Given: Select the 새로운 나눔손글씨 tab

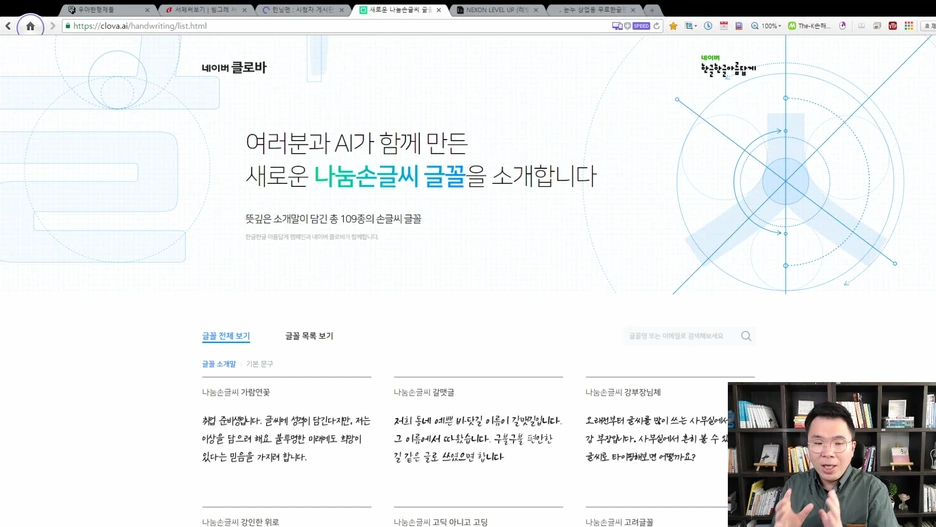Looking at the screenshot, I should (x=399, y=10).
